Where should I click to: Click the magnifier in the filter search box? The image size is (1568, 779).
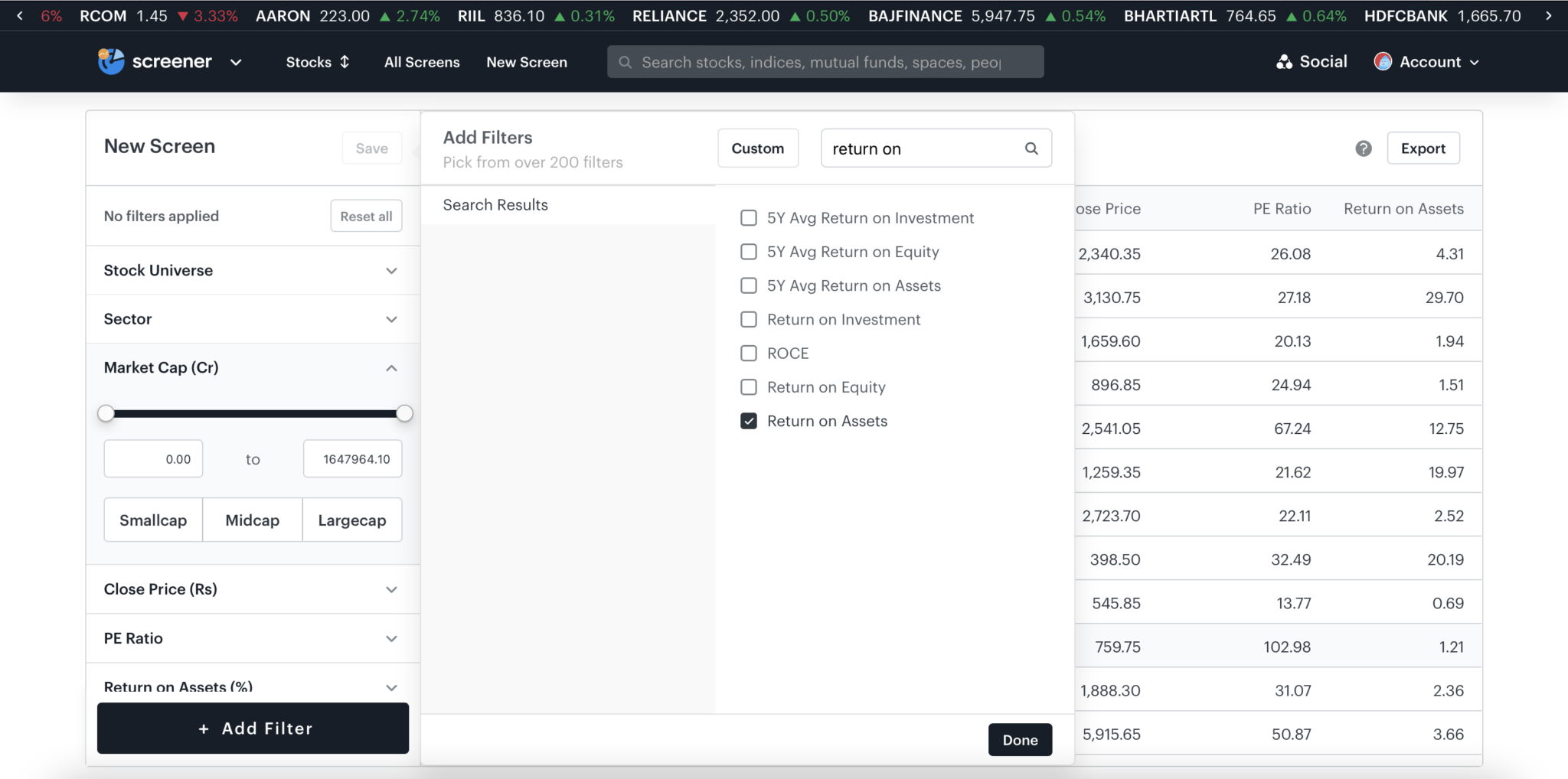[1031, 148]
